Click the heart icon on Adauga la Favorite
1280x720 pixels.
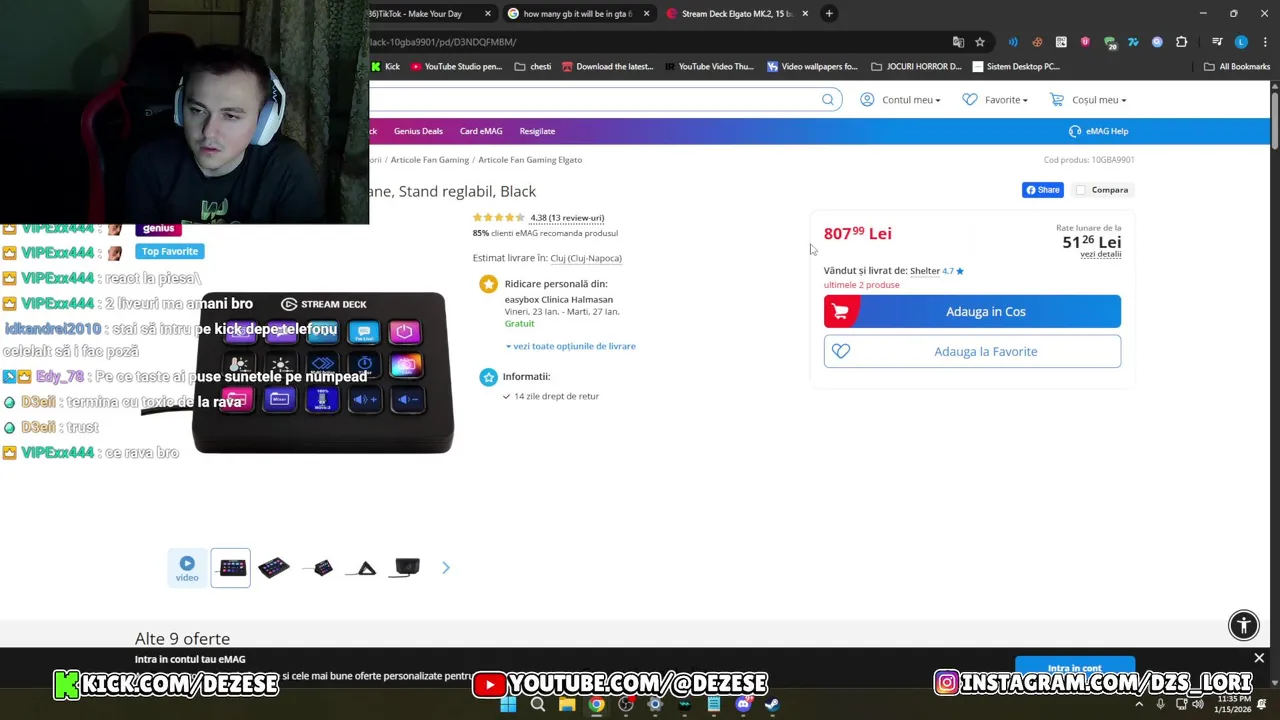click(x=841, y=351)
